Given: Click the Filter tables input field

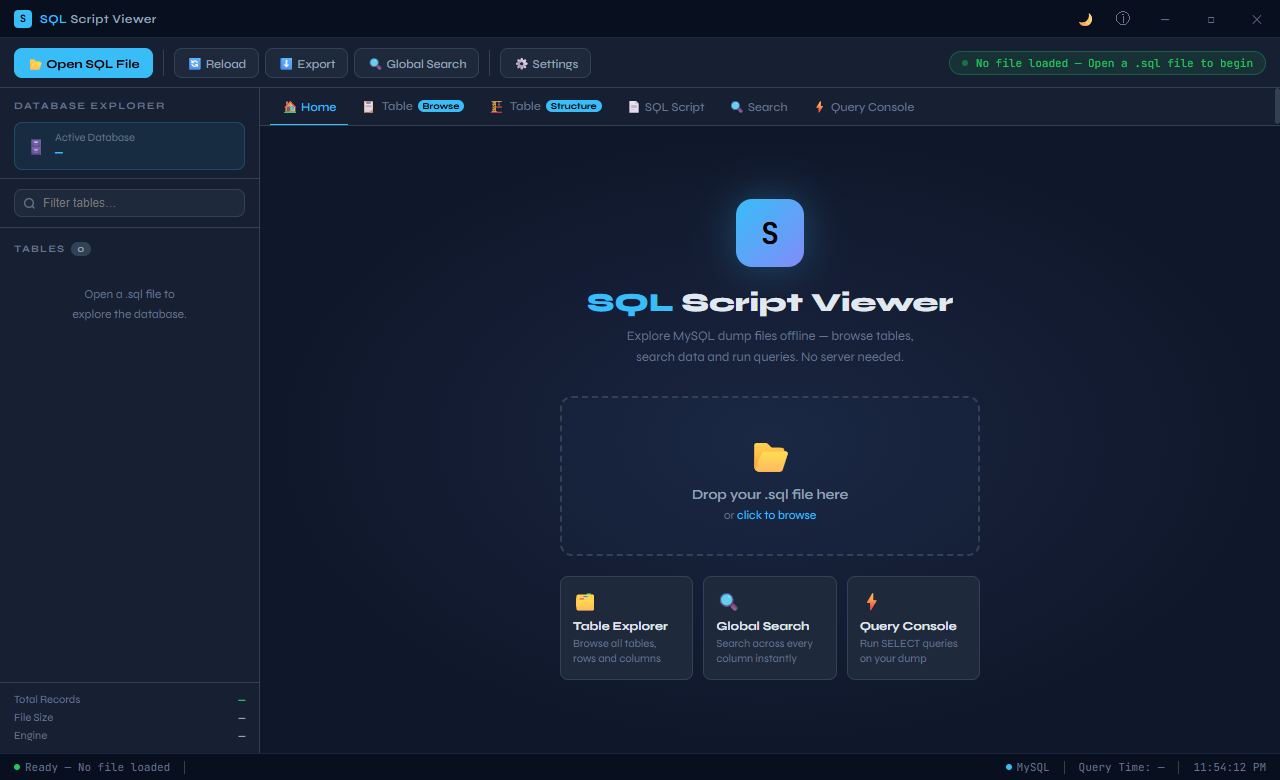Looking at the screenshot, I should tap(129, 203).
